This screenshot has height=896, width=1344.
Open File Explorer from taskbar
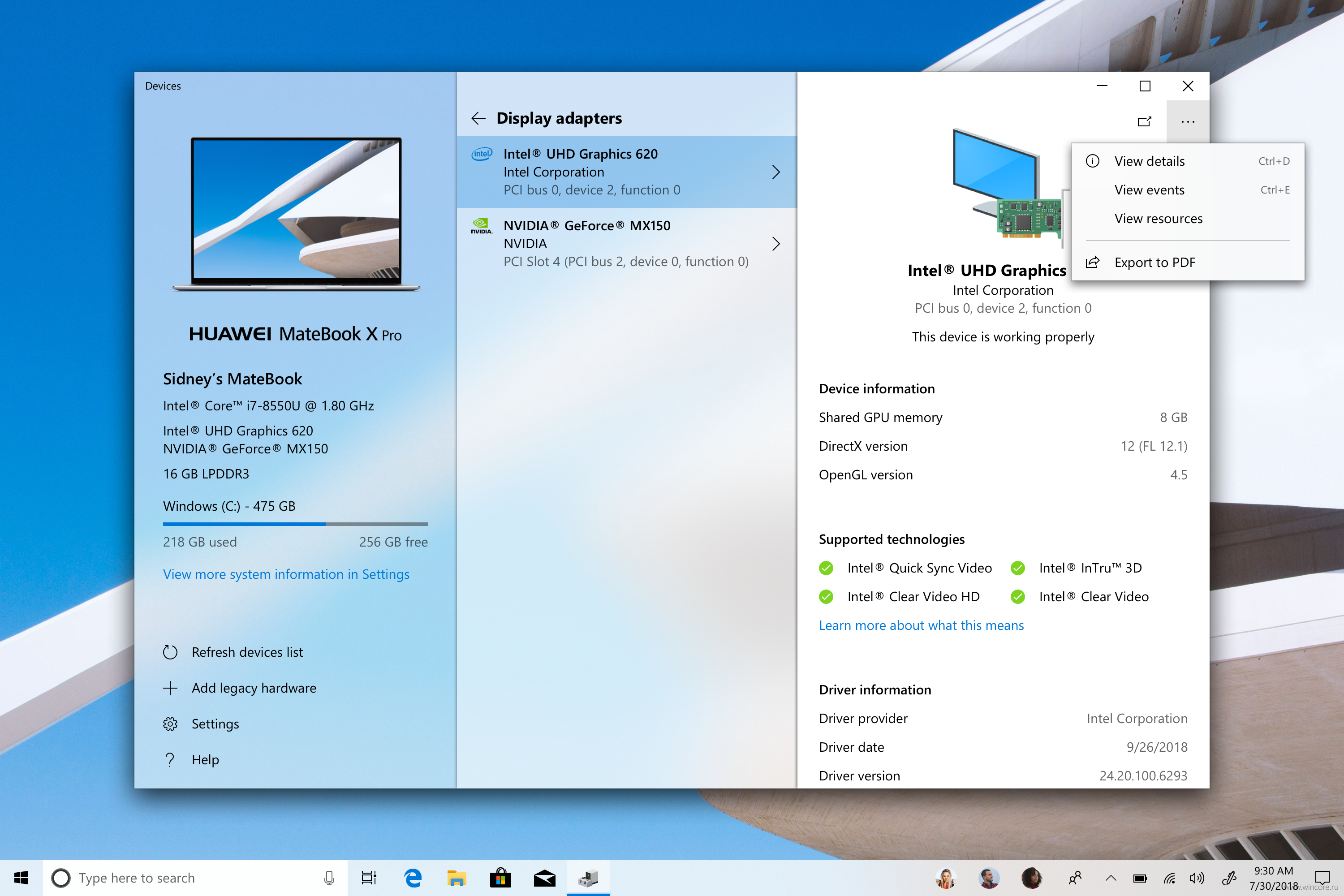click(x=457, y=878)
